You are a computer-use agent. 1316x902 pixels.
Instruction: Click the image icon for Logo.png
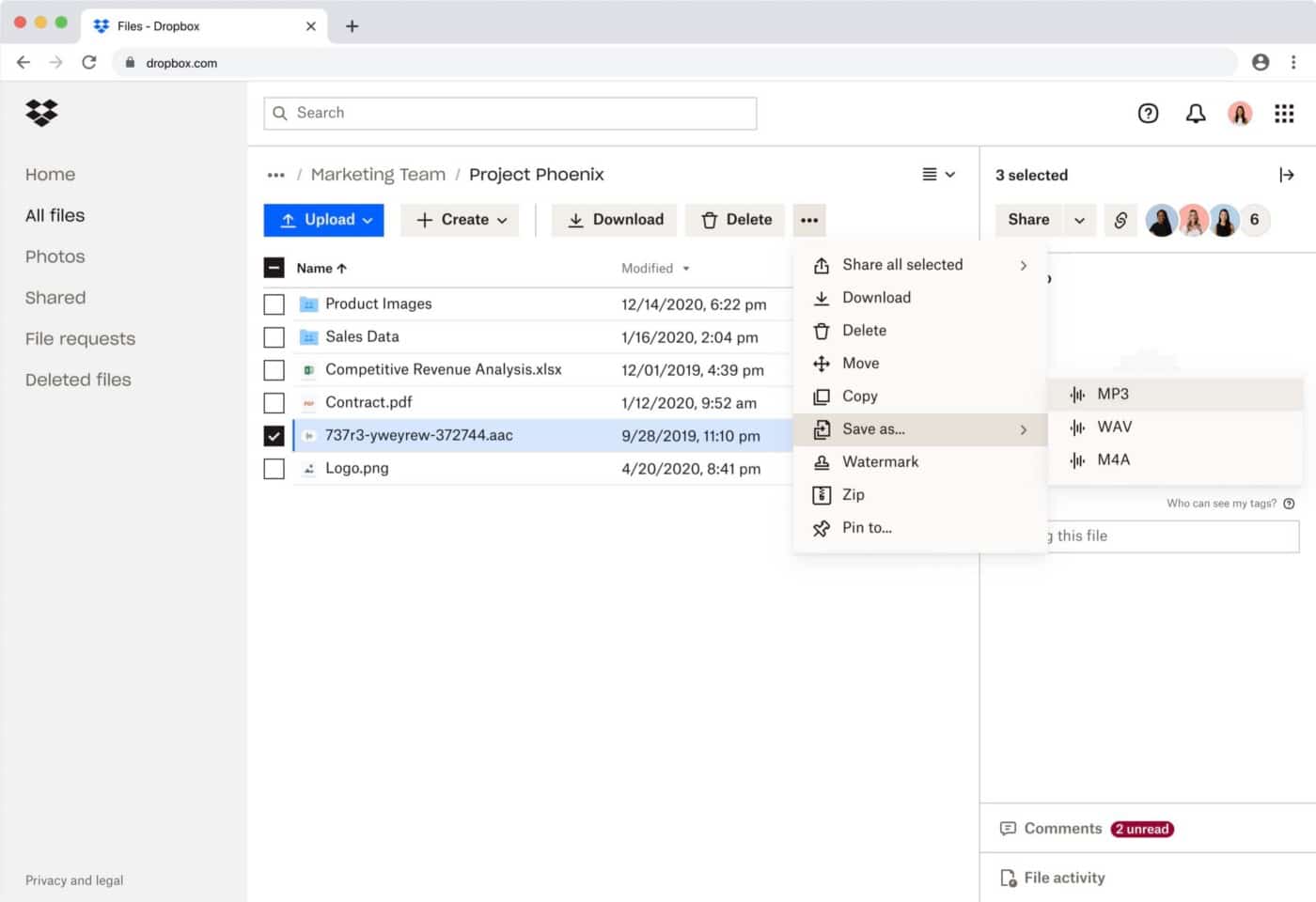coord(308,469)
